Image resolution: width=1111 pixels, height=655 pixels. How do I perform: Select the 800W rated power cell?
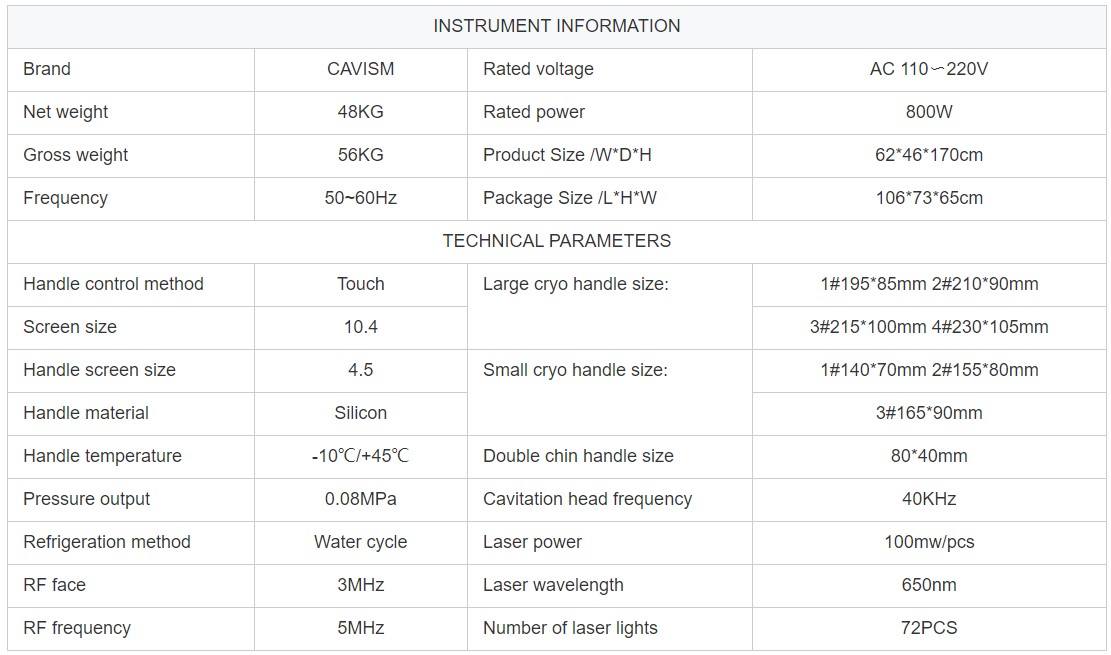(x=929, y=112)
